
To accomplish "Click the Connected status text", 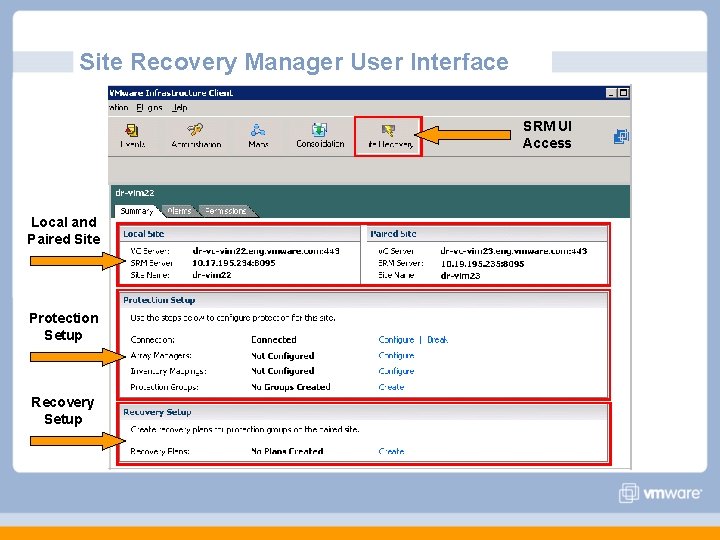I will (x=274, y=339).
